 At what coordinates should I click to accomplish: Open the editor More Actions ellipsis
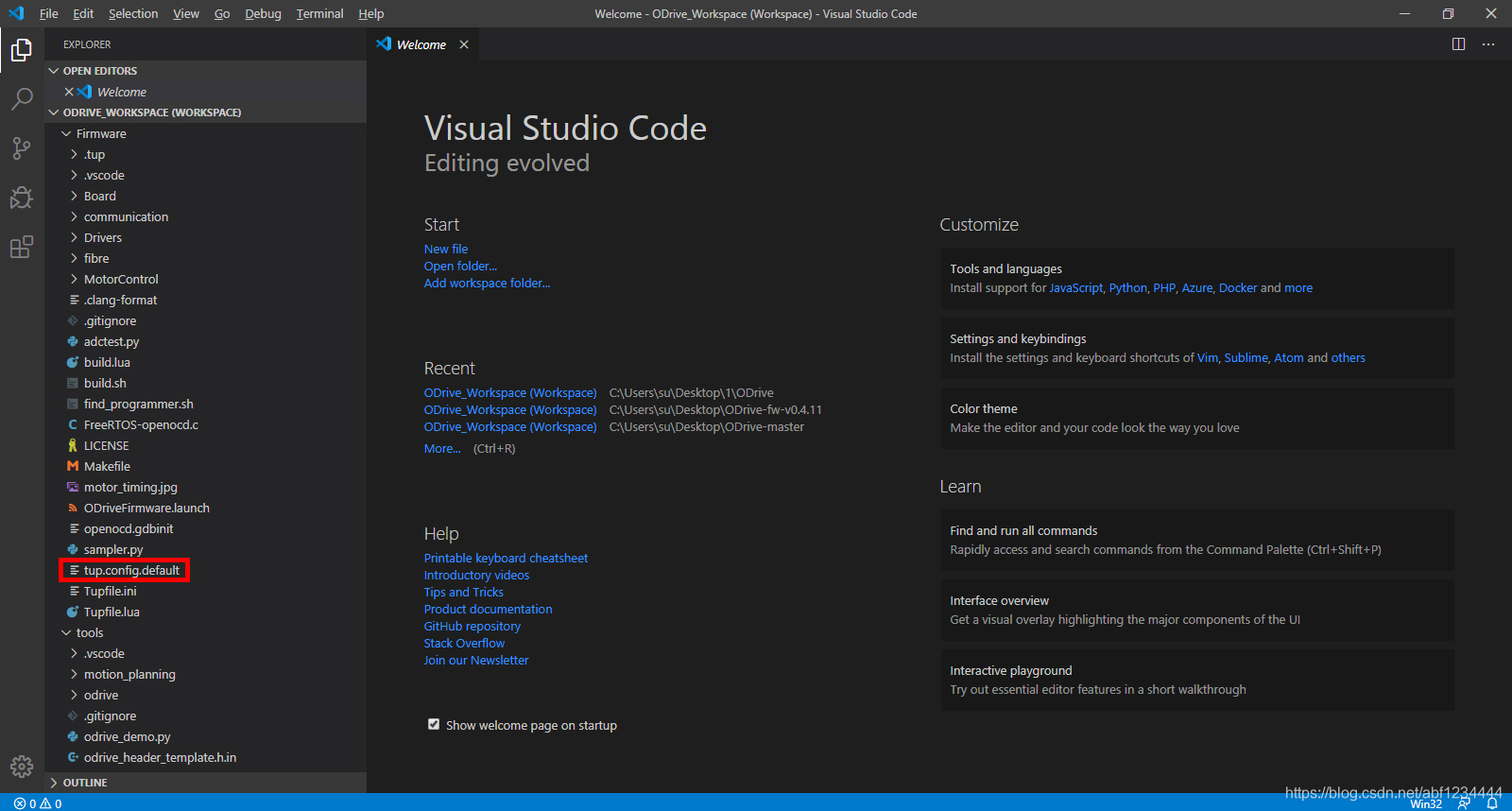coord(1488,44)
